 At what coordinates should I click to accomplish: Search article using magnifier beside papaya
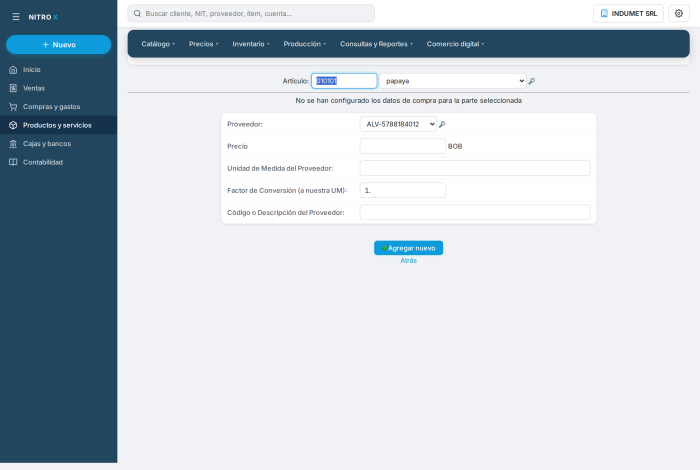532,81
